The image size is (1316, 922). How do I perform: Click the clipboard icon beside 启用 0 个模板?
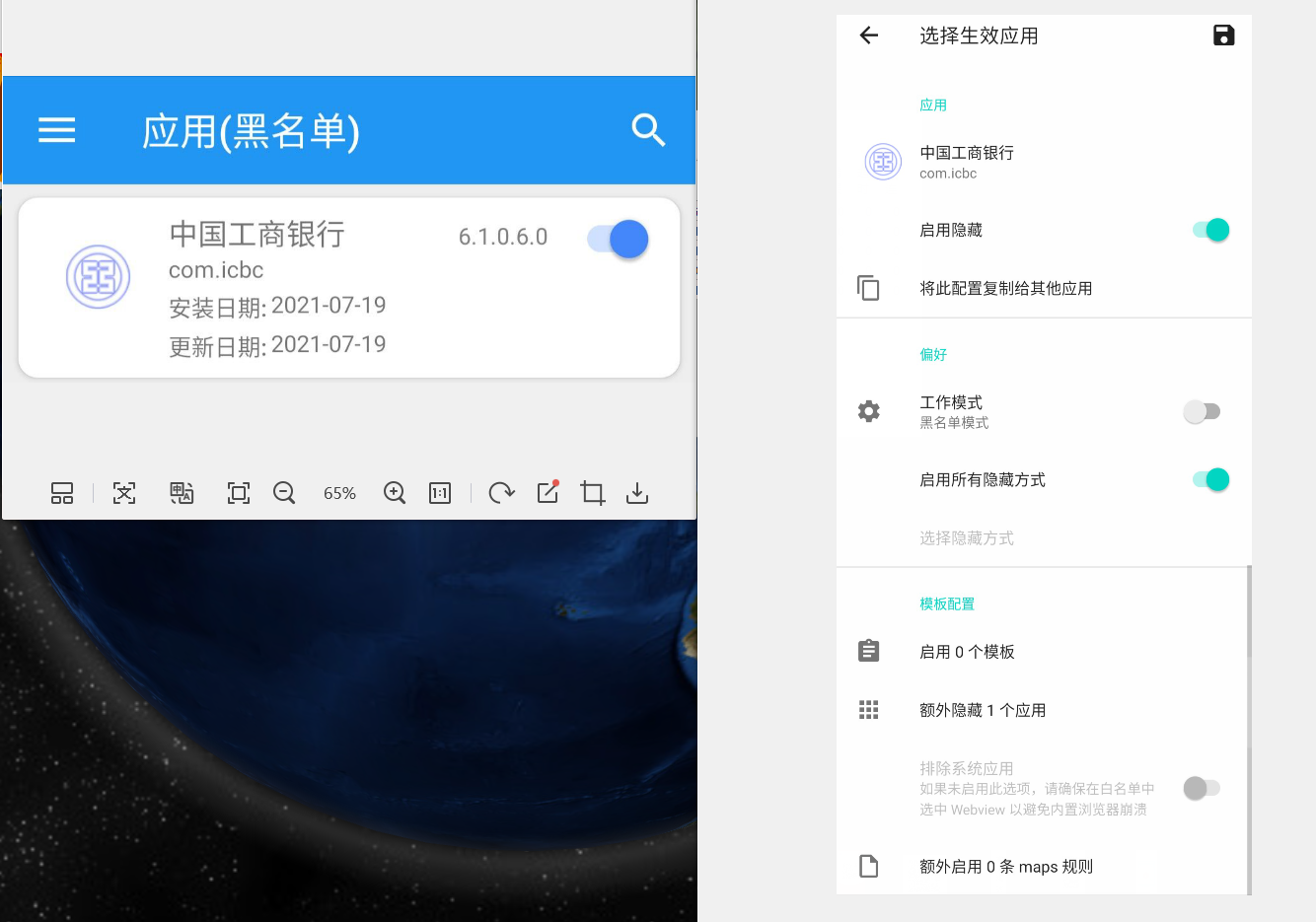tap(868, 651)
